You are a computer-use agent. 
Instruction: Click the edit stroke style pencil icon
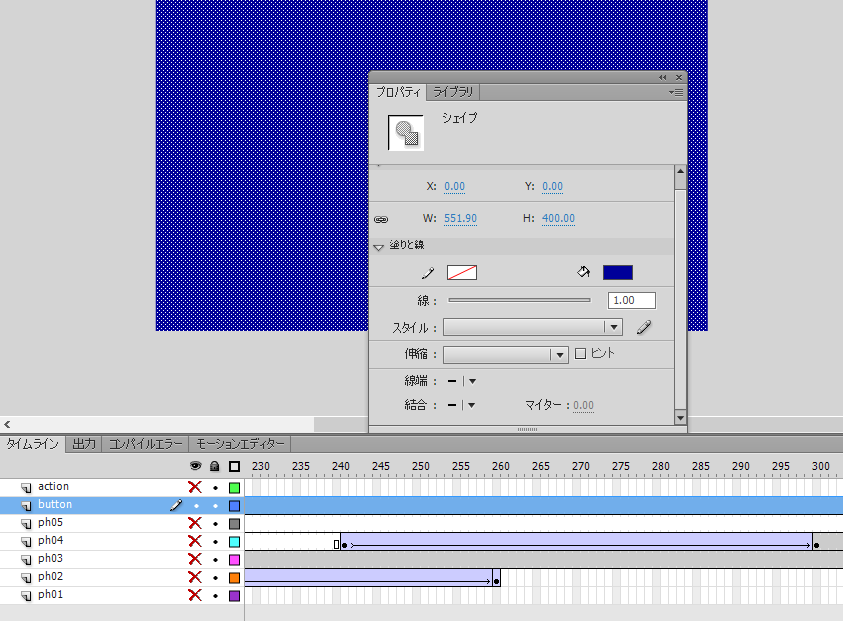pos(644,327)
